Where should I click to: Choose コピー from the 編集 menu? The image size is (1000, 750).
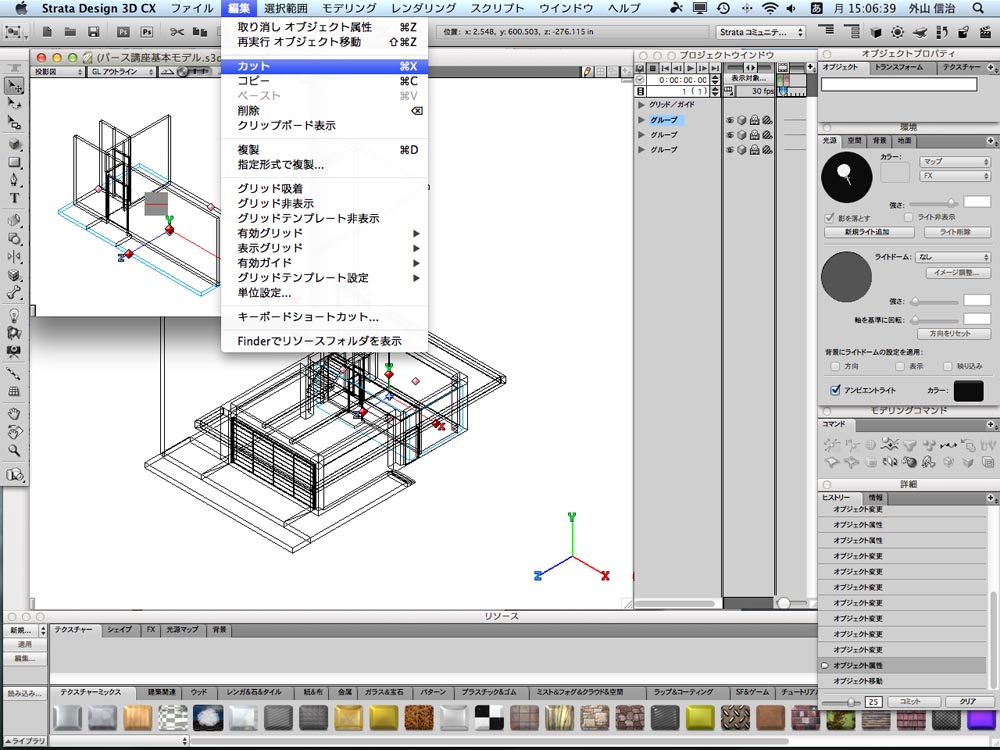click(x=325, y=81)
